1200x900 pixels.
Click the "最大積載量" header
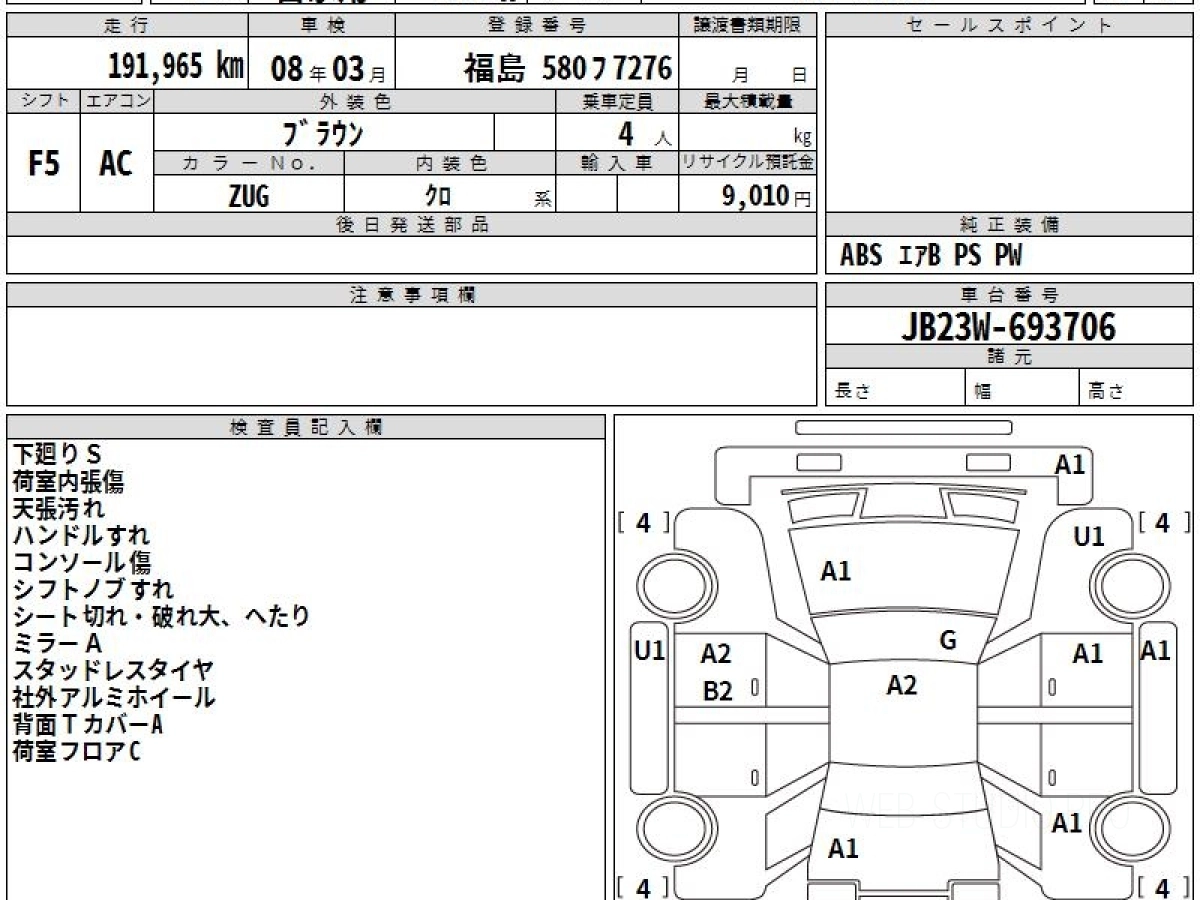point(749,101)
